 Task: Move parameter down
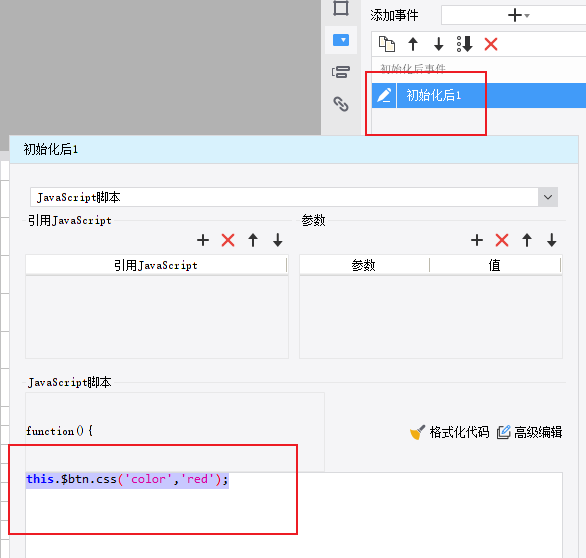coord(552,240)
